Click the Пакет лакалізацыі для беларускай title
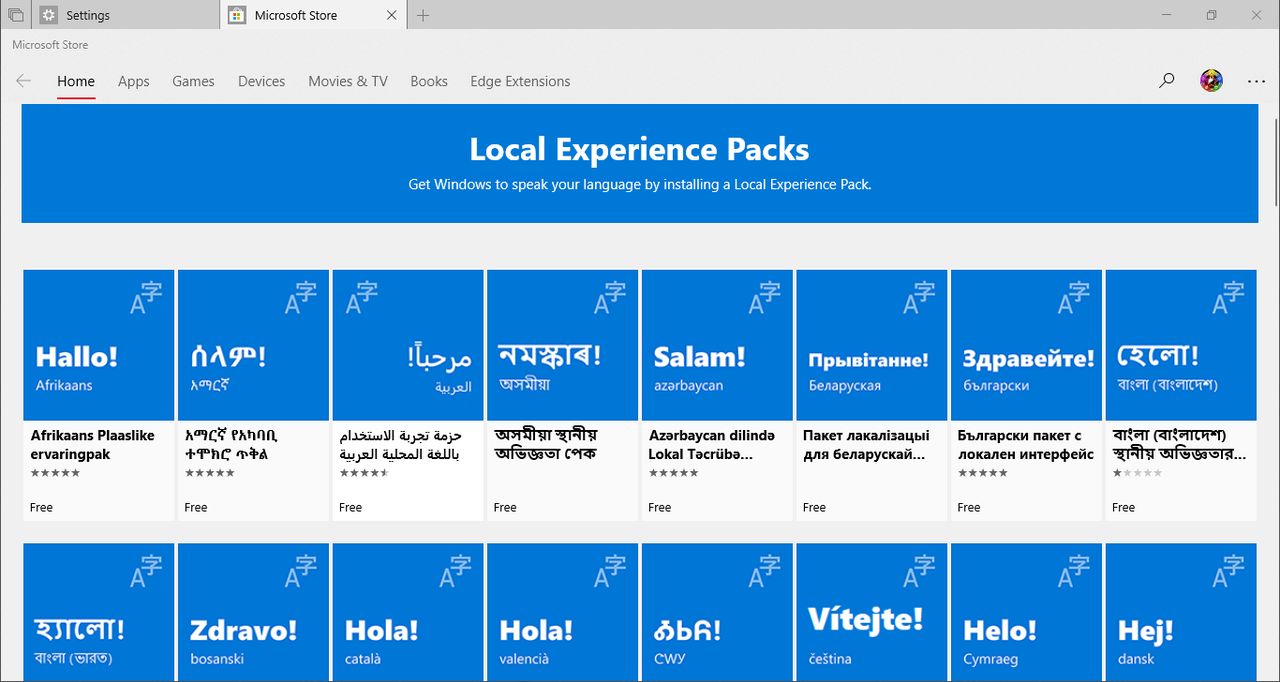 tap(866, 445)
